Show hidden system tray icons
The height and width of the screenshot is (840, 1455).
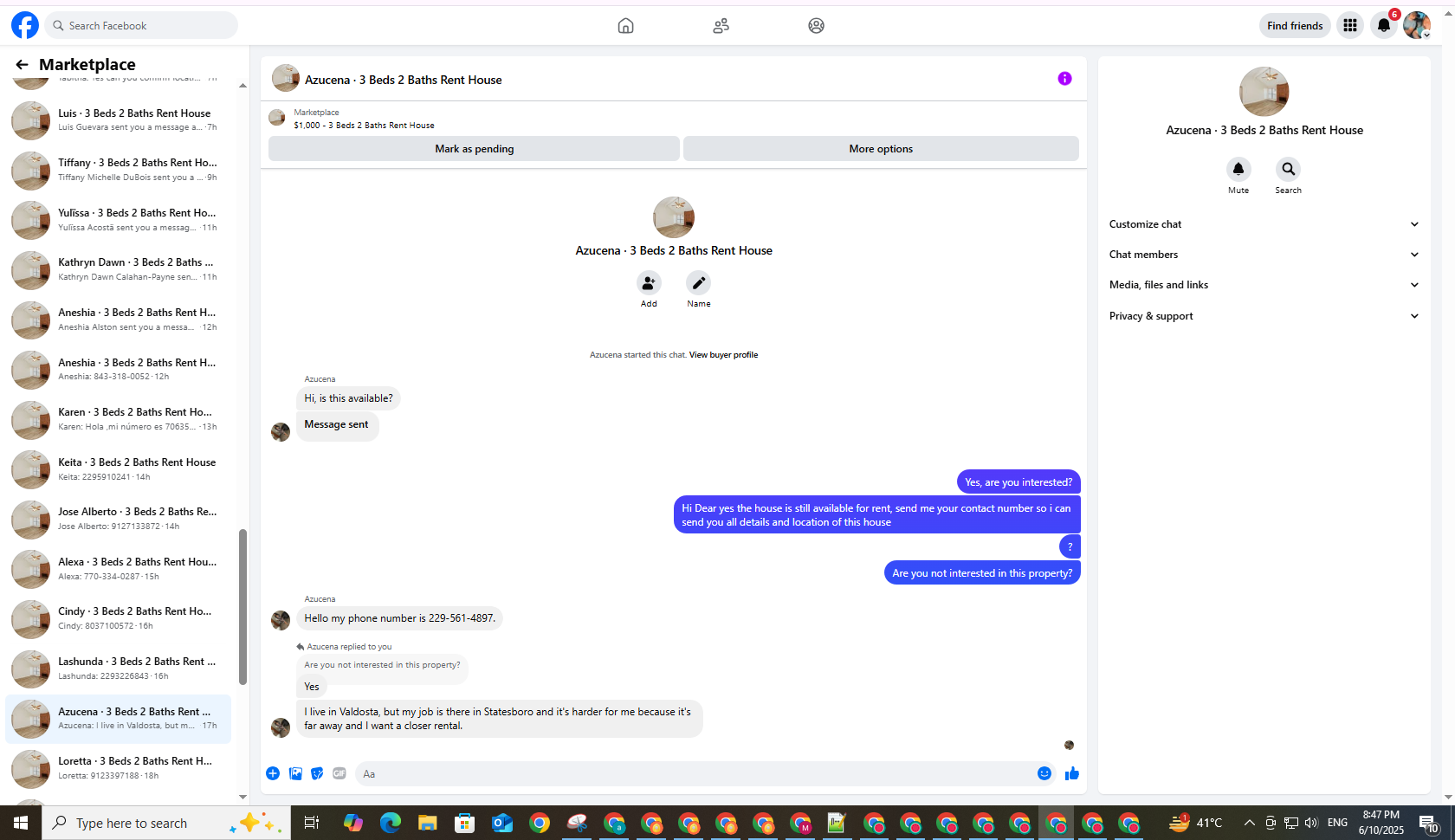[1249, 823]
